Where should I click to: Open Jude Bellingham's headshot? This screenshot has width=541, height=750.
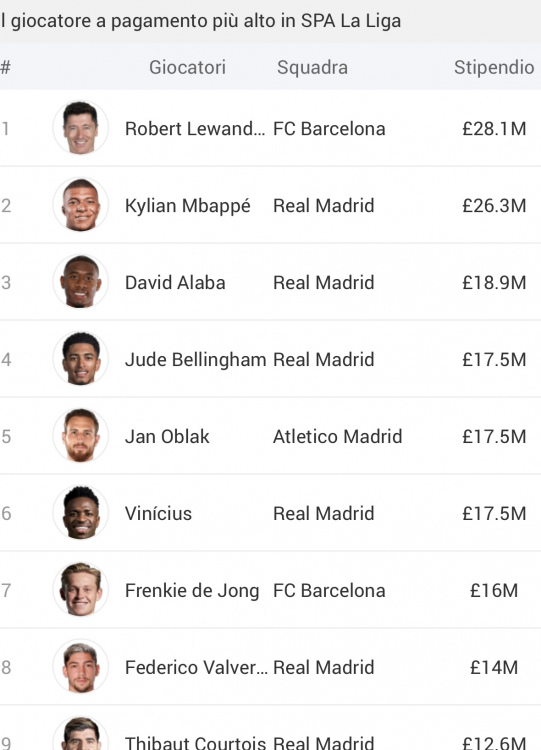coord(80,359)
